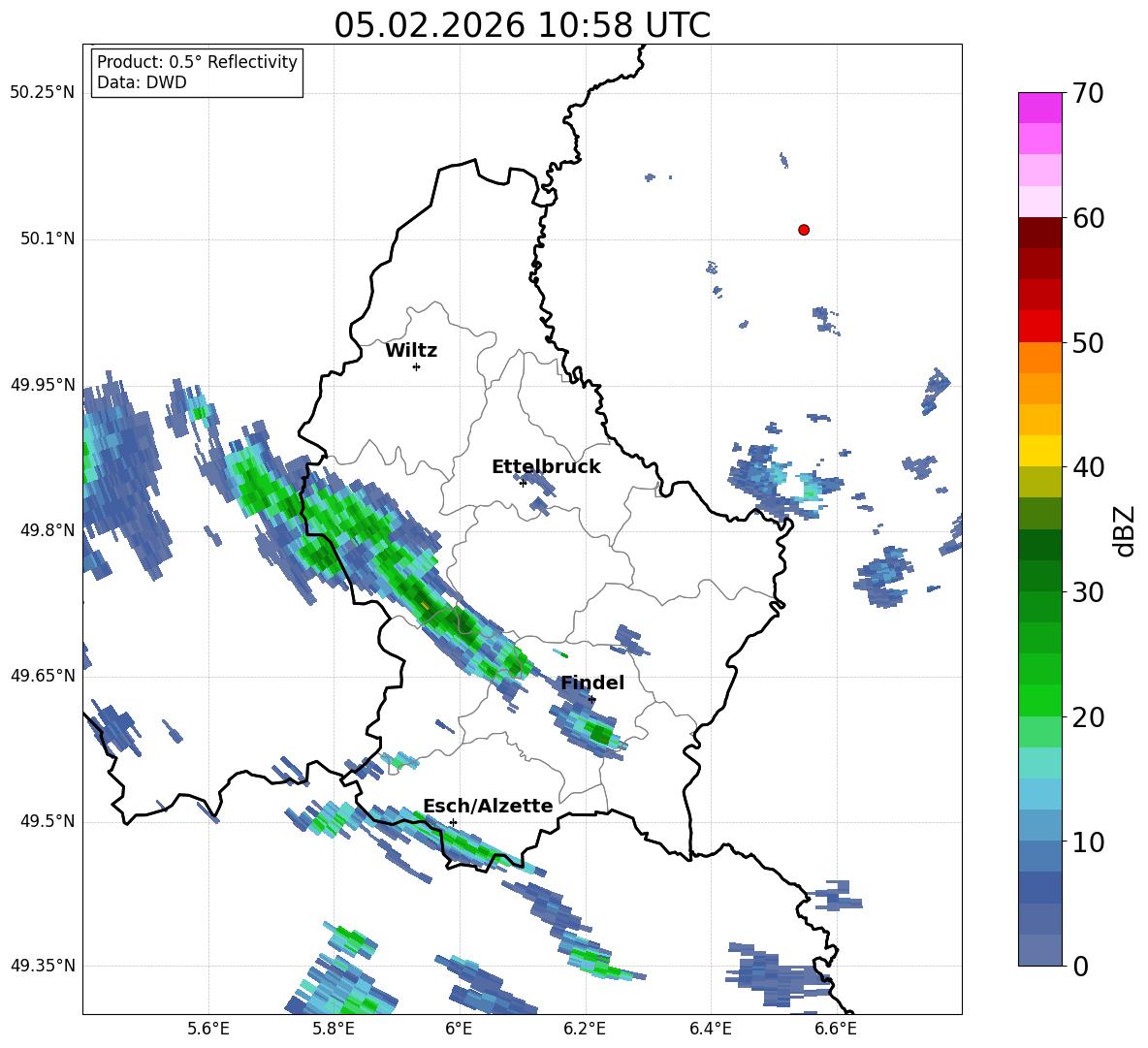This screenshot has width=1148, height=1048.
Task: Click the 49.8°N latitude label
Action: pyautogui.click(x=48, y=530)
